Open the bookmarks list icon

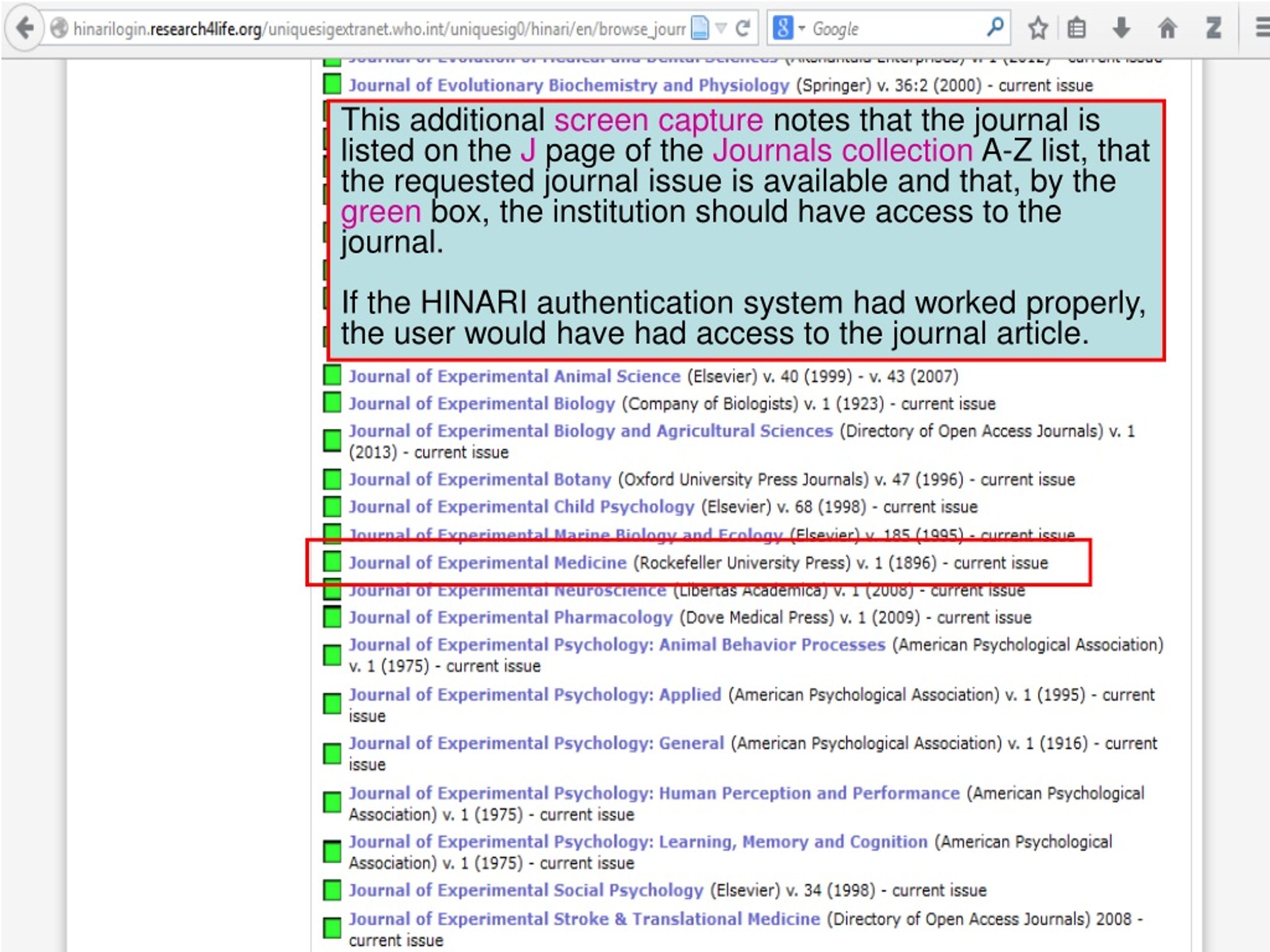click(x=1077, y=28)
